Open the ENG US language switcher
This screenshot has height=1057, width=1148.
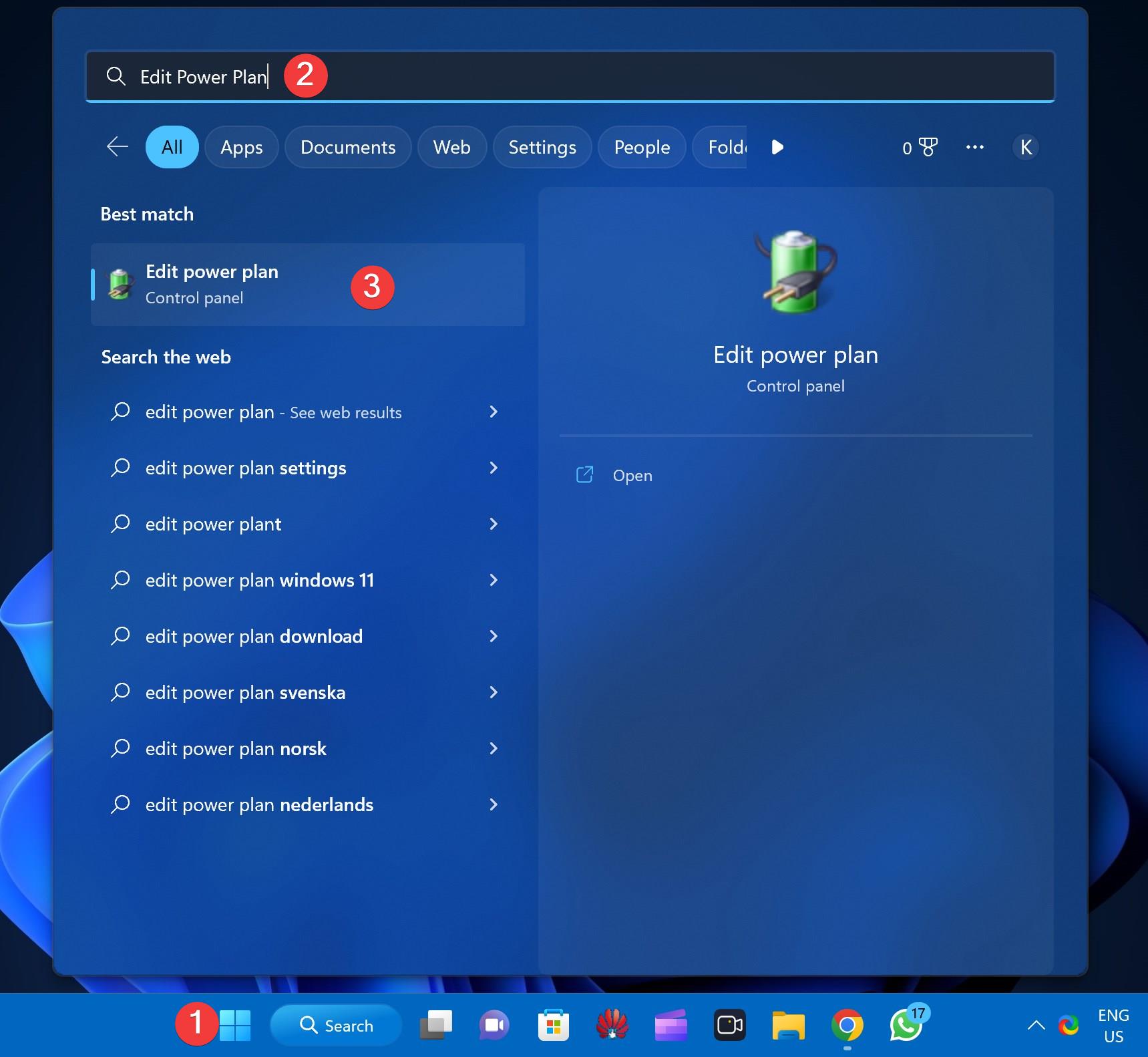coord(1113,1025)
